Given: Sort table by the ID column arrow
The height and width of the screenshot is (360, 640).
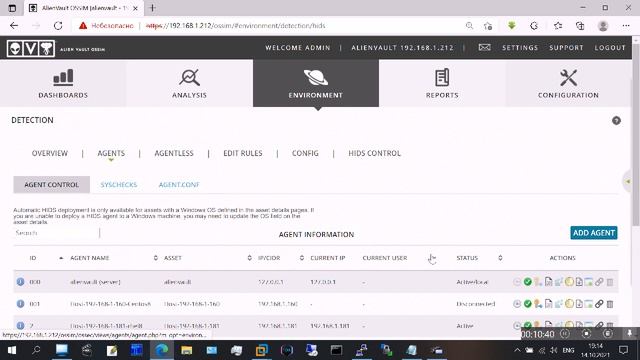Looking at the screenshot, I should pos(61,258).
